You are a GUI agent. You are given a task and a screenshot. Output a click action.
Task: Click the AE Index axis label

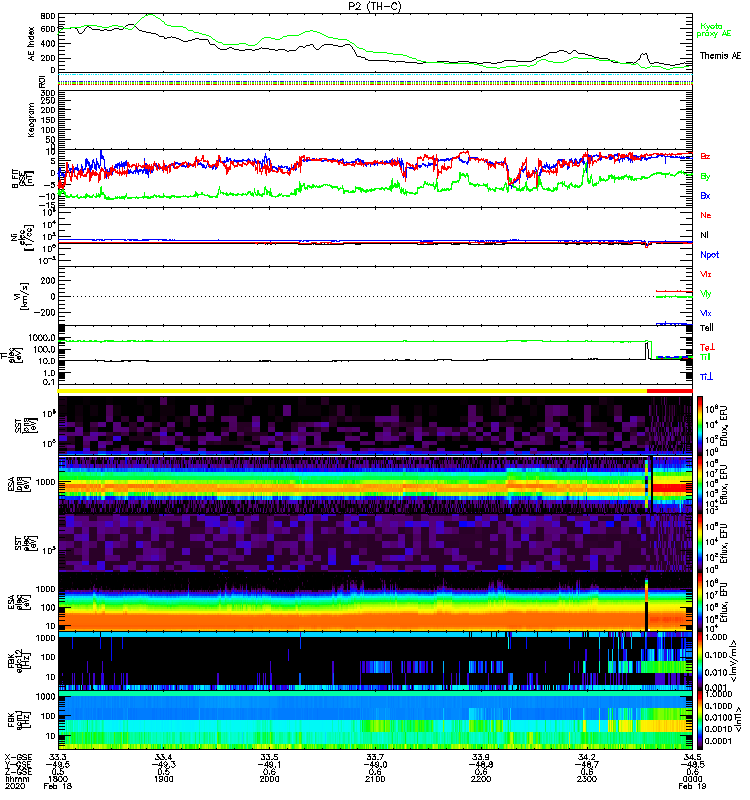pos(32,43)
